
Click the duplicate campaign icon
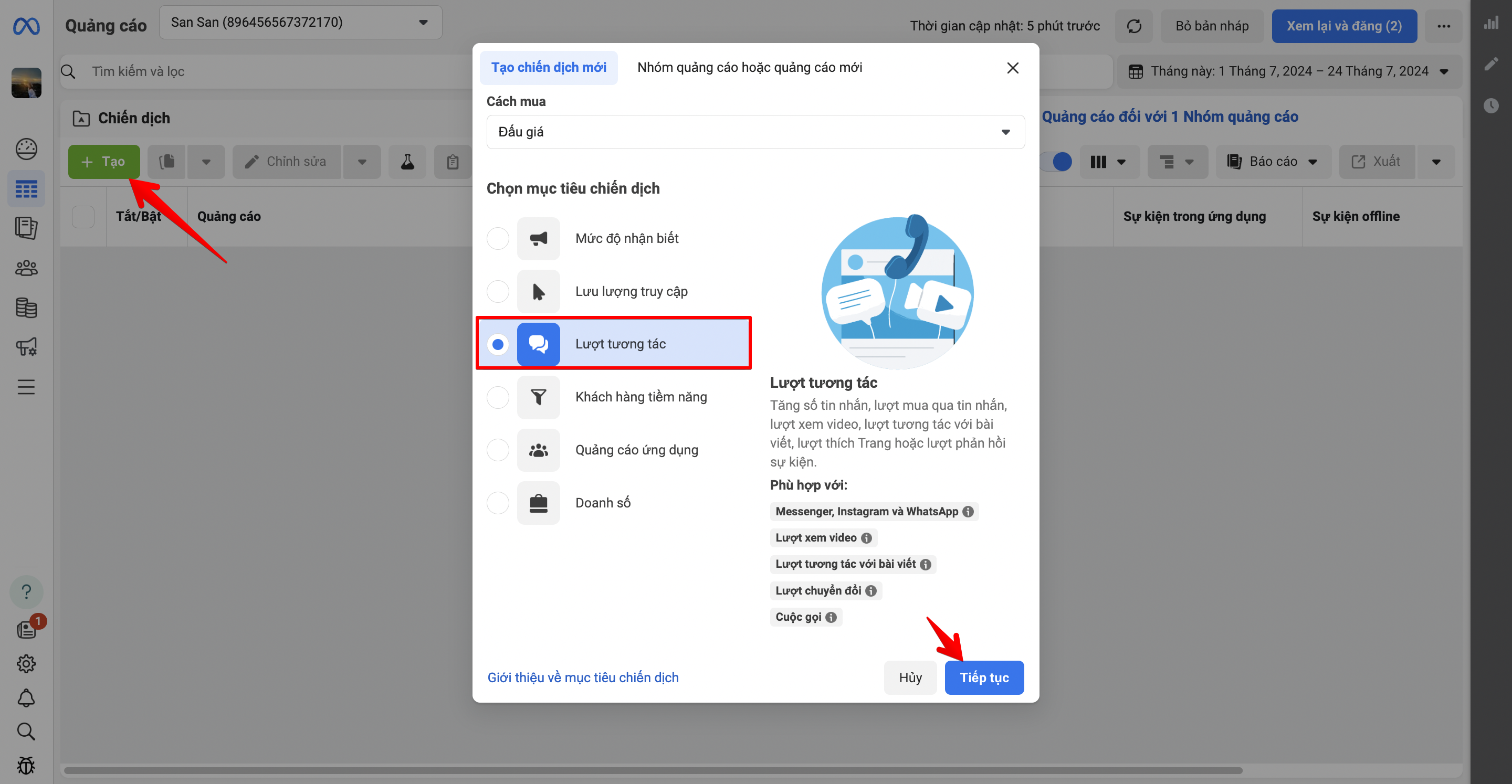pyautogui.click(x=167, y=162)
